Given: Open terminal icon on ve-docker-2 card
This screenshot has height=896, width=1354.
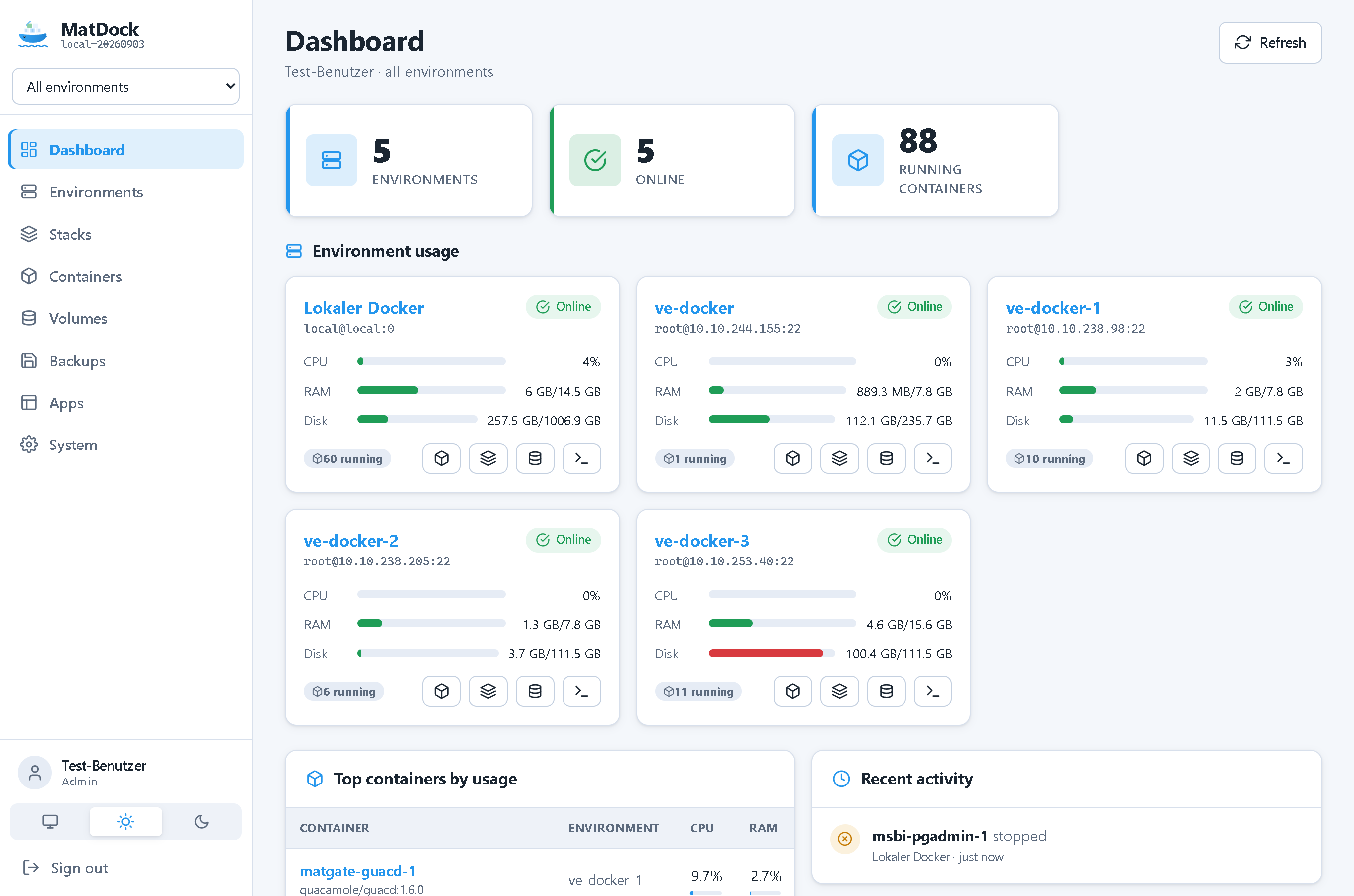Looking at the screenshot, I should [581, 691].
